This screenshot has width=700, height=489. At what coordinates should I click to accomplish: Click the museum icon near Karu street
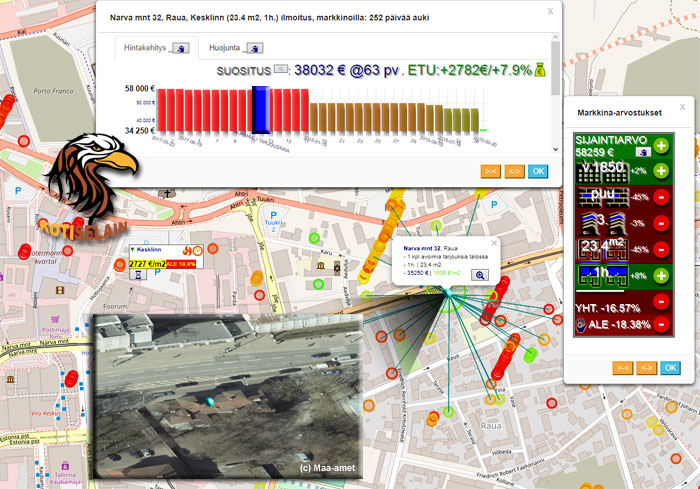coord(321,266)
